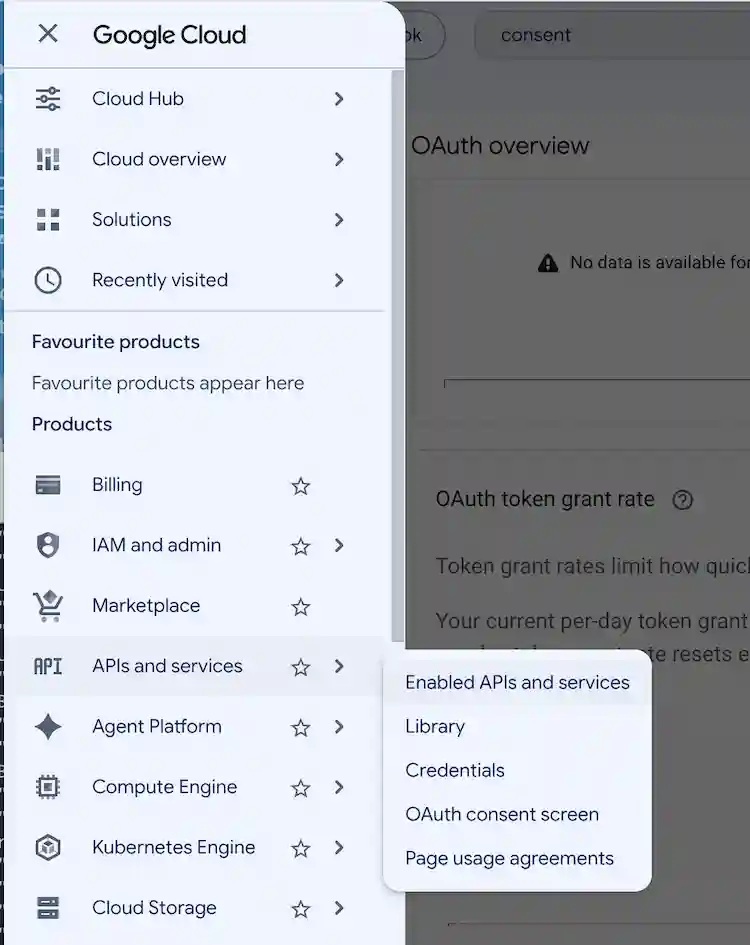Viewport: 750px width, 945px height.
Task: Star APIs and services product
Action: [301, 667]
